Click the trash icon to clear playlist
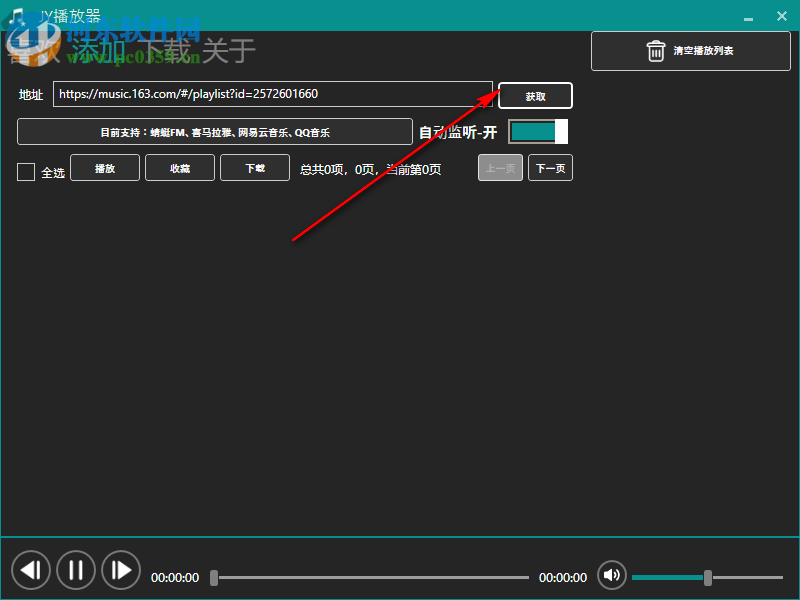This screenshot has height=600, width=800. tap(655, 51)
